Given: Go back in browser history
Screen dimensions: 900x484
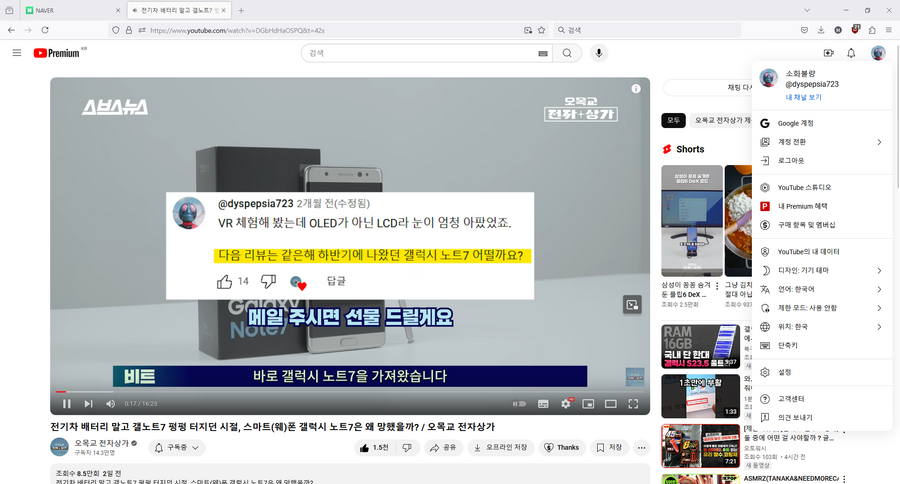Looking at the screenshot, I should [11, 30].
